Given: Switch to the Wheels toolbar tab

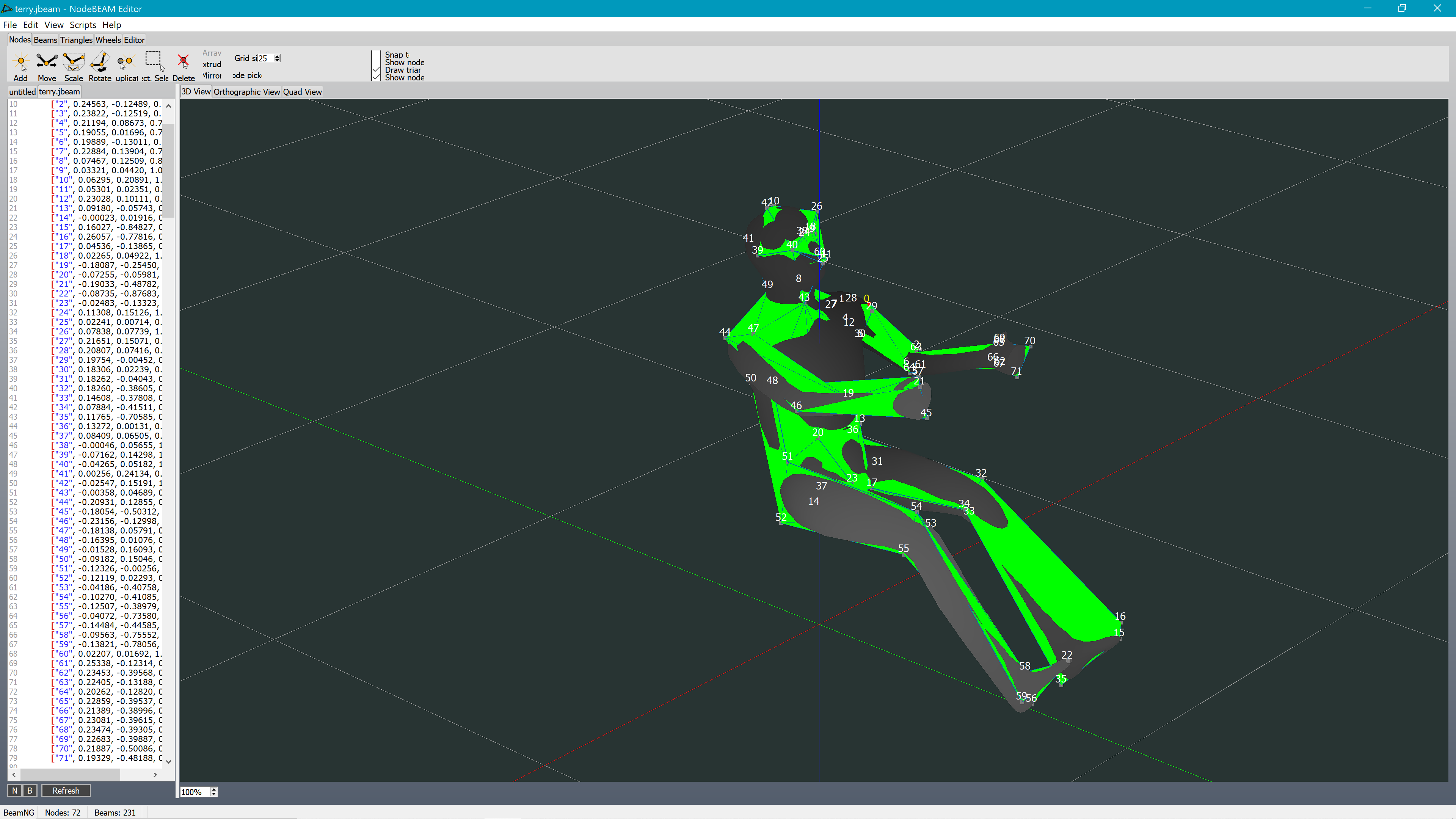Looking at the screenshot, I should 108,39.
